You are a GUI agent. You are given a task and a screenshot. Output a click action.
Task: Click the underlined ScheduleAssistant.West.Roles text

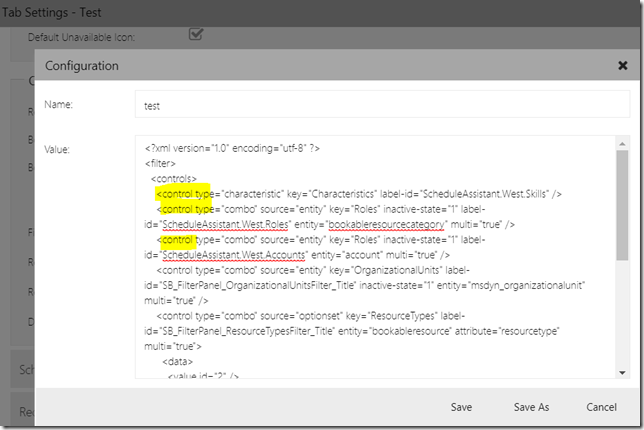227,225
